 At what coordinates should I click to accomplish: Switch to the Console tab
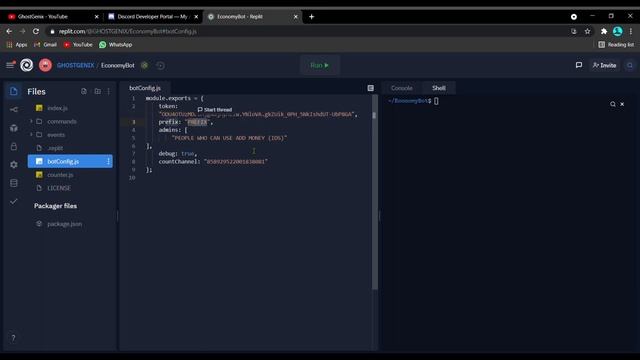[x=402, y=88]
